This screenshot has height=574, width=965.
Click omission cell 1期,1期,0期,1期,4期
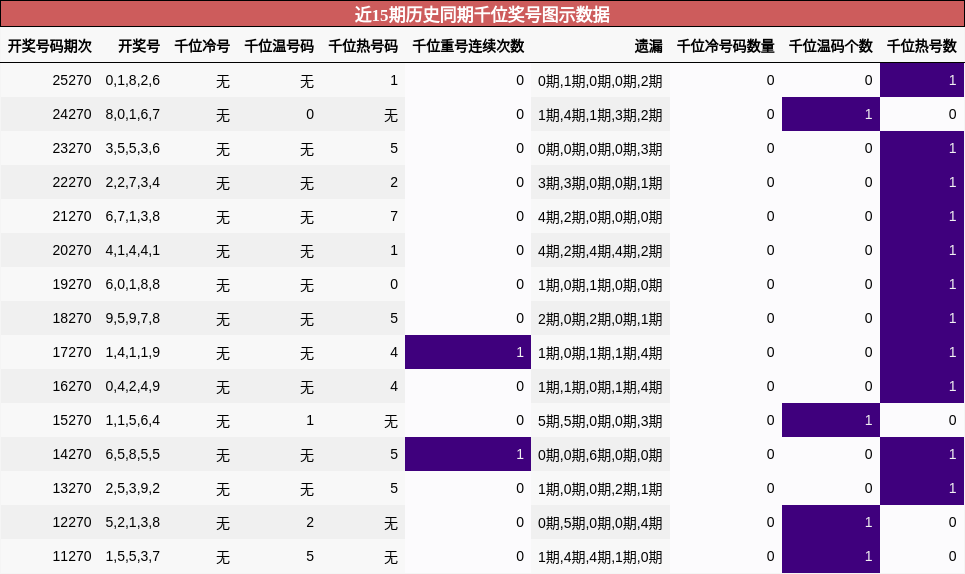click(600, 387)
